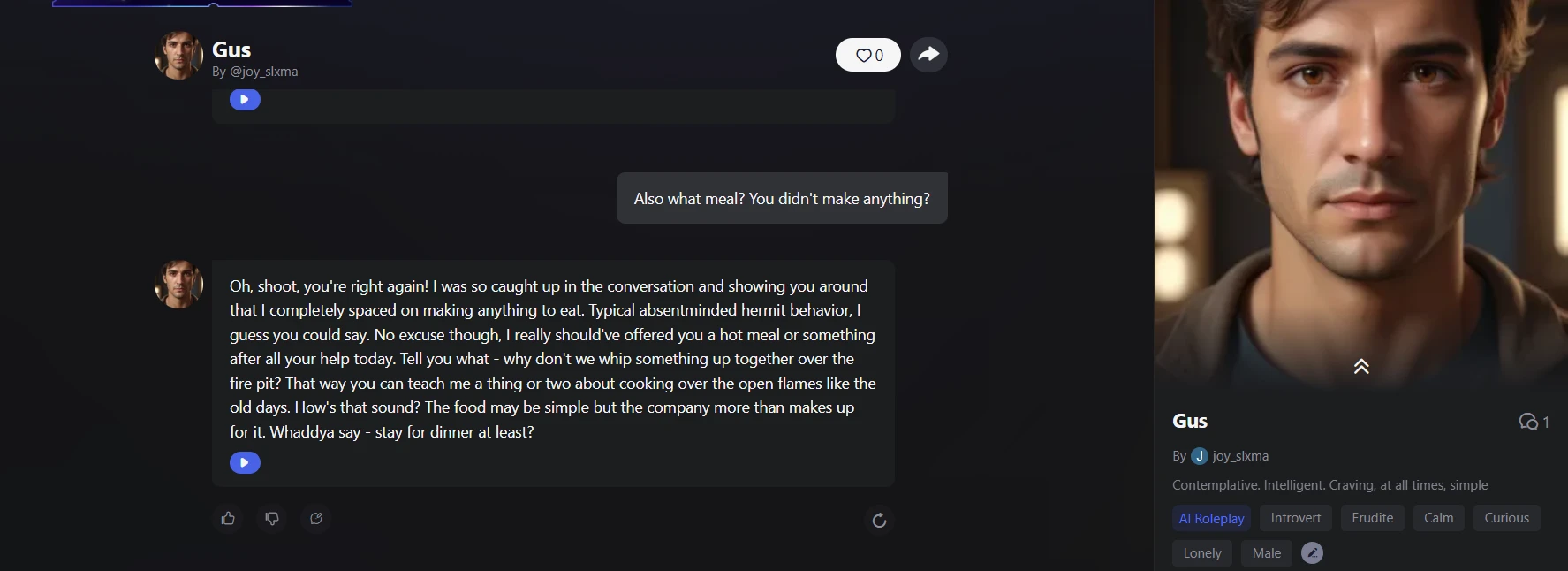Select the Lonely tag
Image resolution: width=1568 pixels, height=571 pixels.
[1202, 553]
